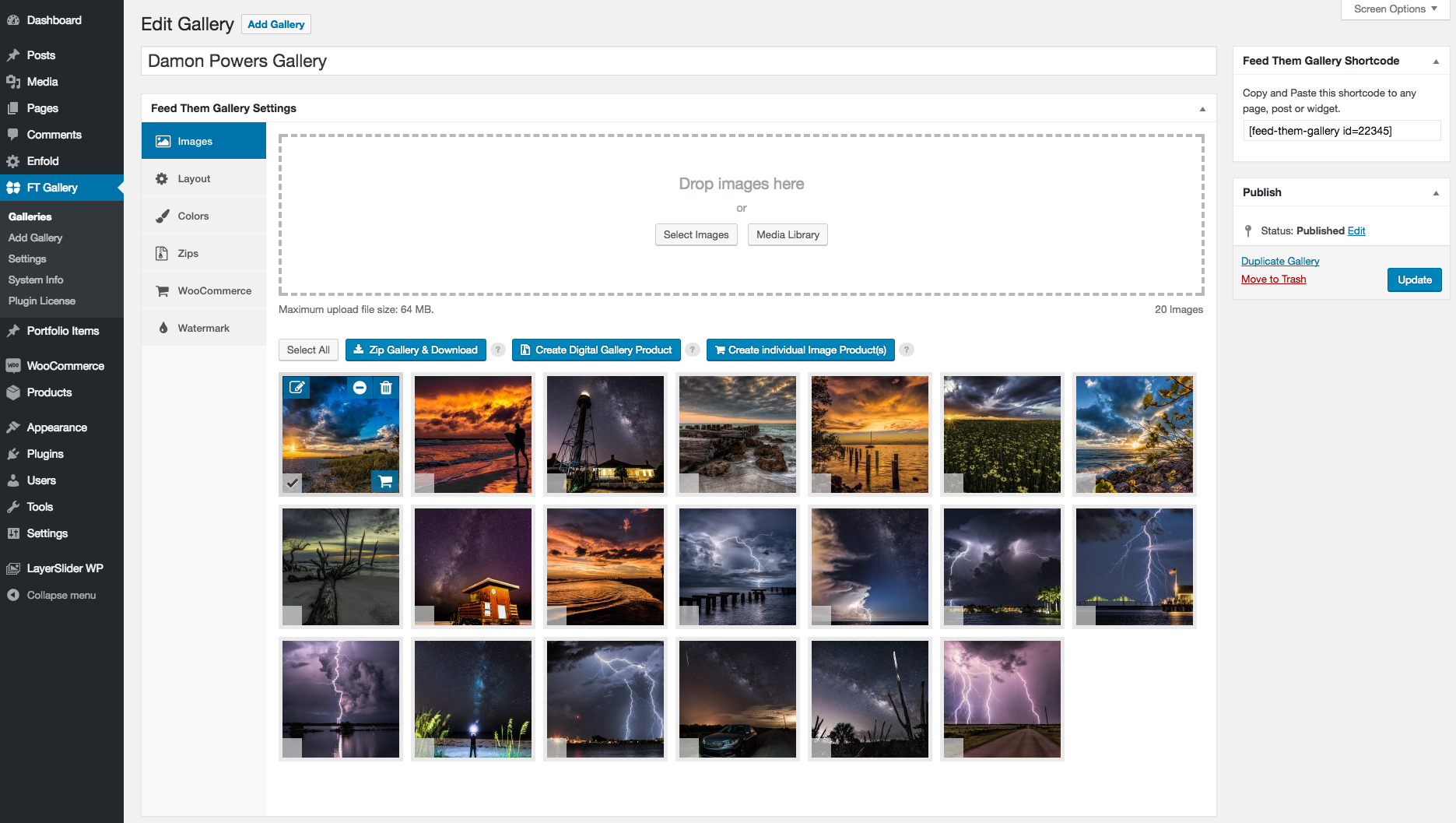Click the Users person icon
Screen dimensions: 1456x823
click(x=13, y=480)
